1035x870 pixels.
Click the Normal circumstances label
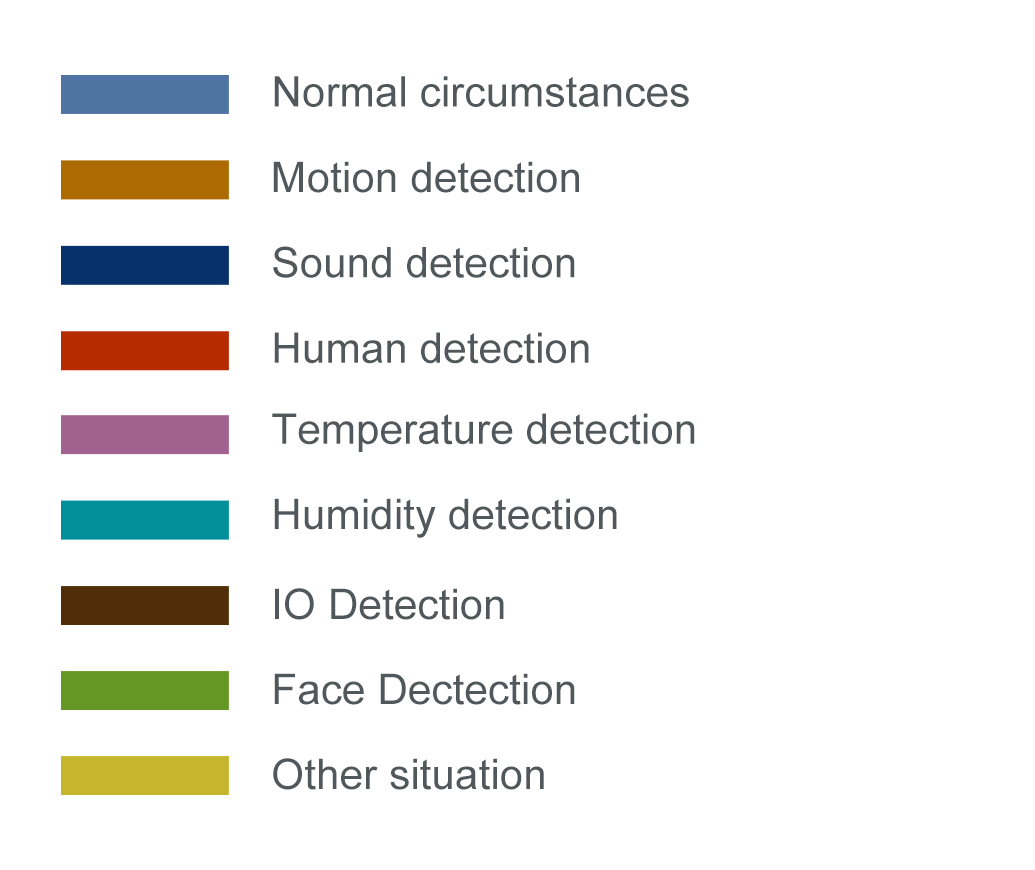pos(481,92)
